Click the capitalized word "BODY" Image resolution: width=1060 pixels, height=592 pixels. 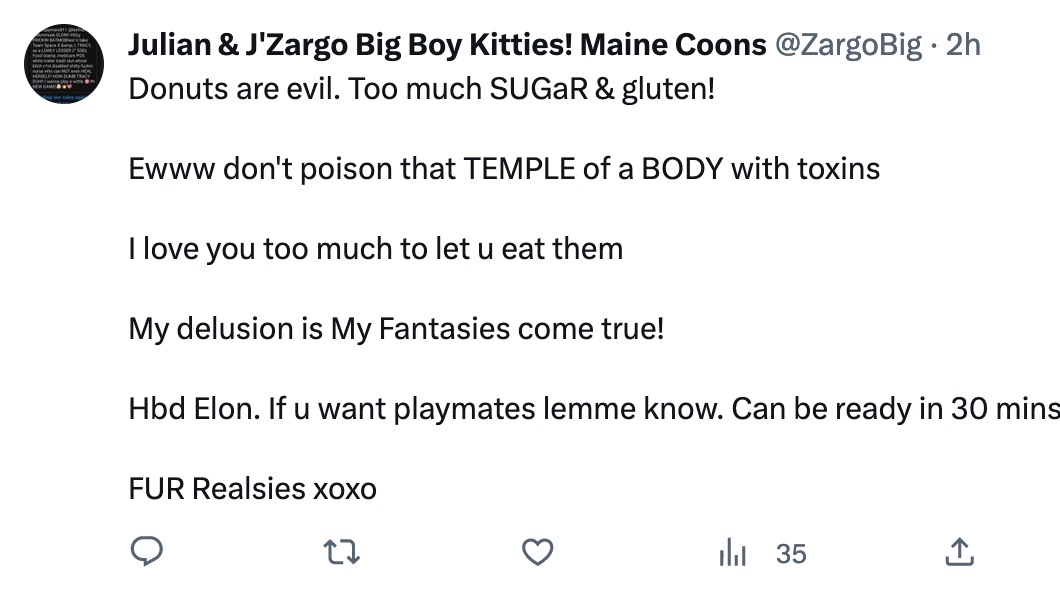[682, 168]
